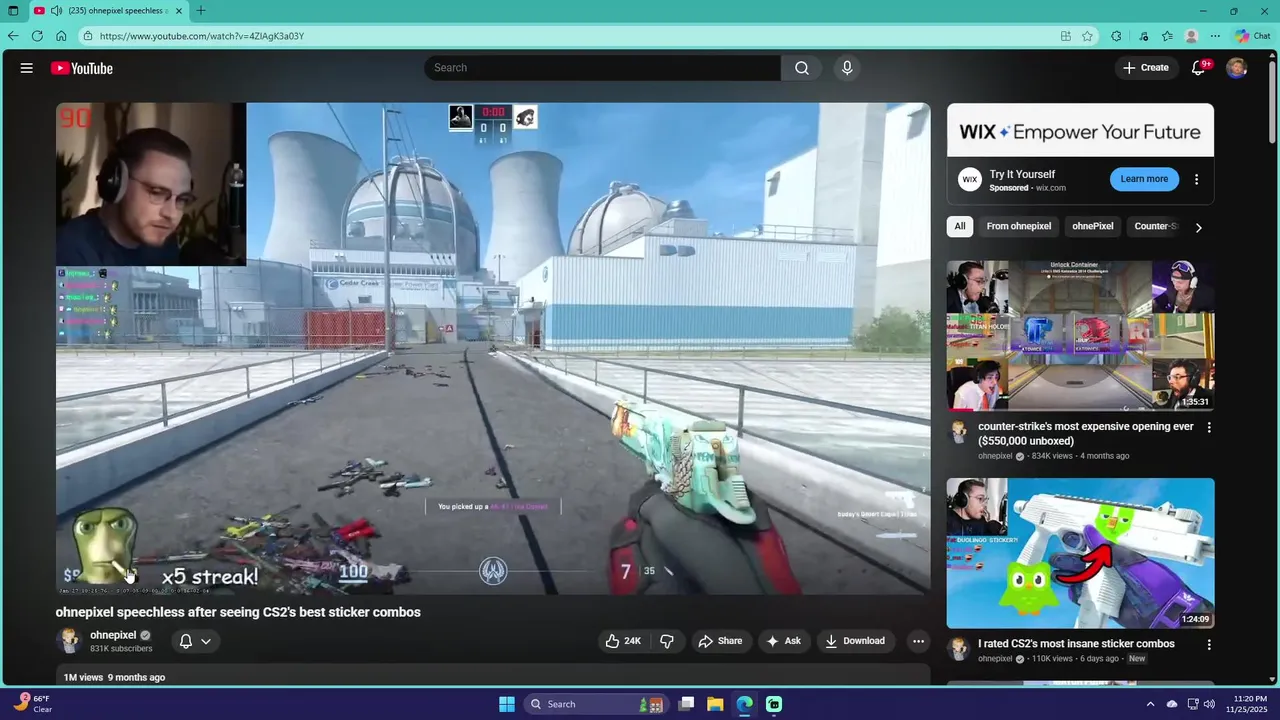
Task: Show more filter chips with arrow
Action: [1199, 227]
